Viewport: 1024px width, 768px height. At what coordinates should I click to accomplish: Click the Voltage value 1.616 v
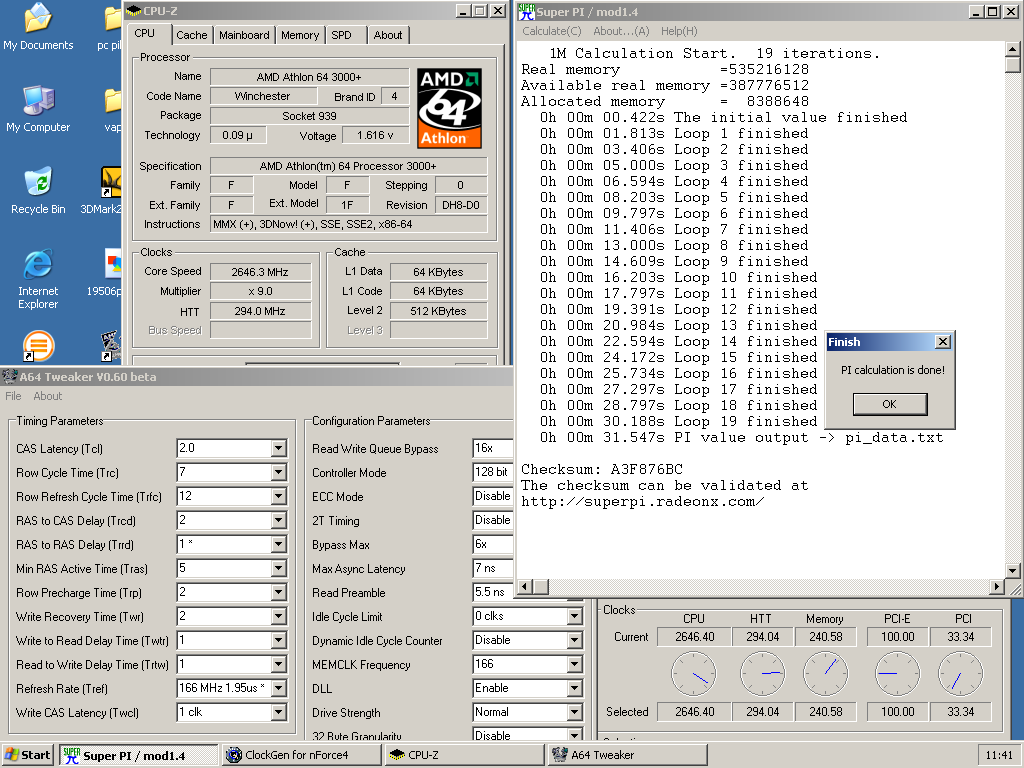click(376, 135)
